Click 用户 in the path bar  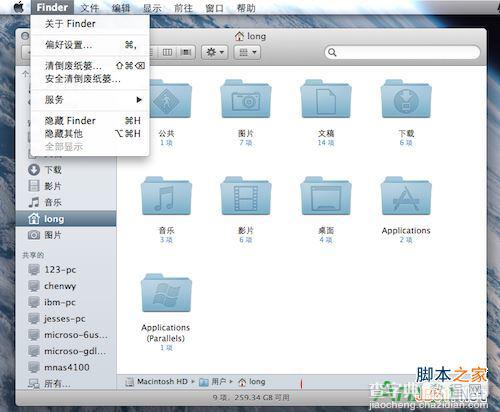[x=212, y=382]
